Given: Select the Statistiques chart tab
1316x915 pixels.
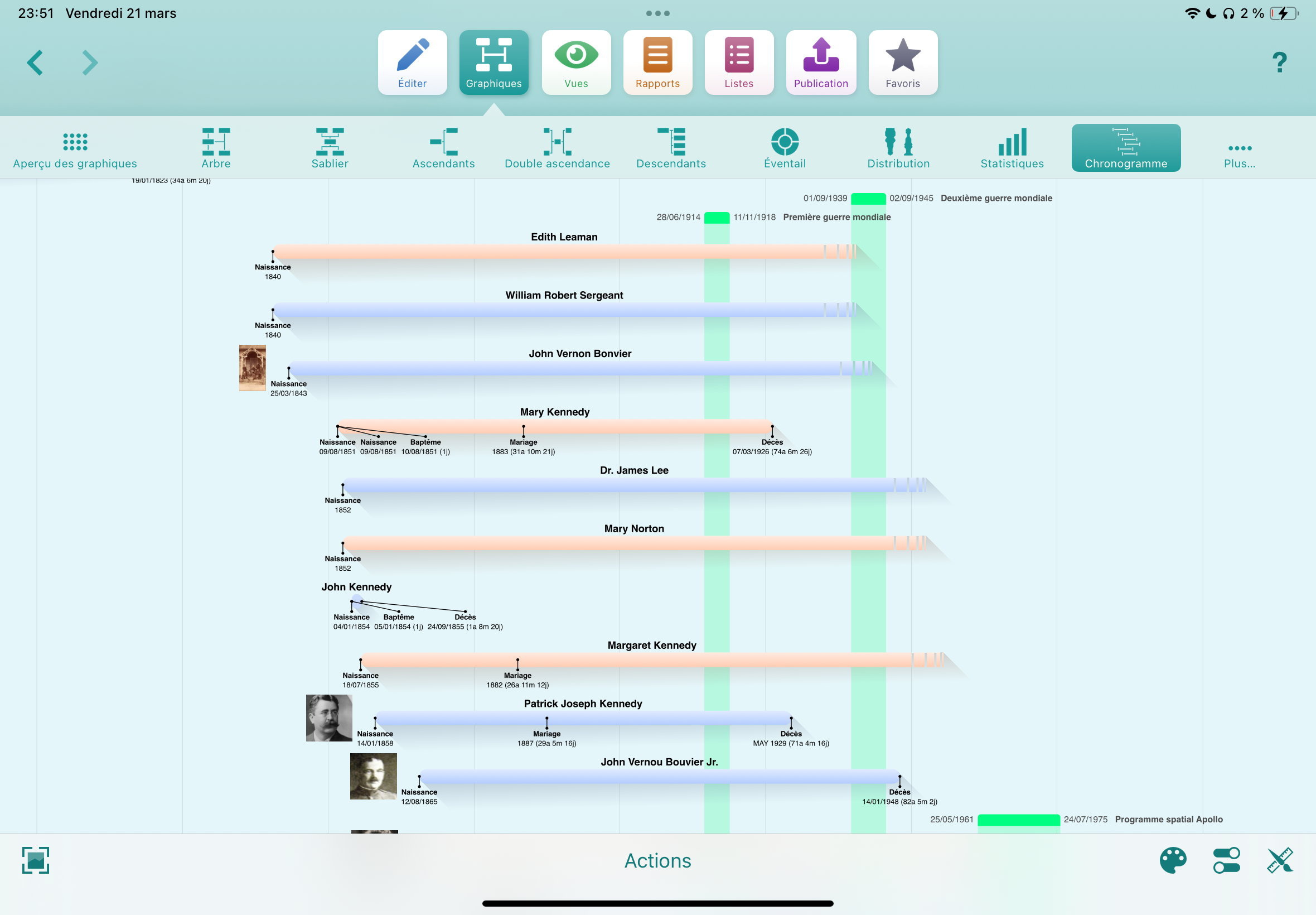Looking at the screenshot, I should pos(1011,148).
